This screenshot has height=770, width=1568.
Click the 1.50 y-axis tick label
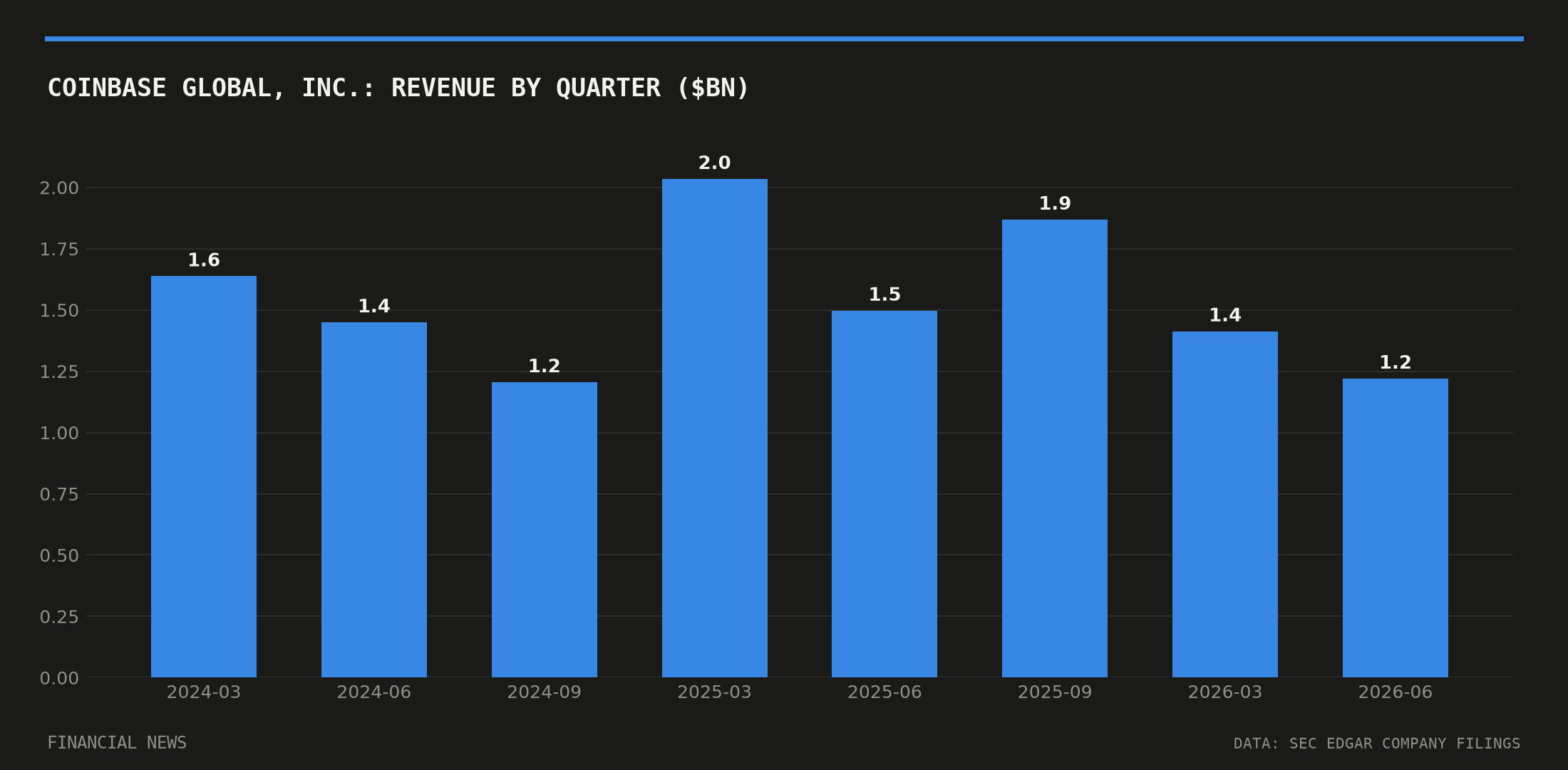[59, 311]
